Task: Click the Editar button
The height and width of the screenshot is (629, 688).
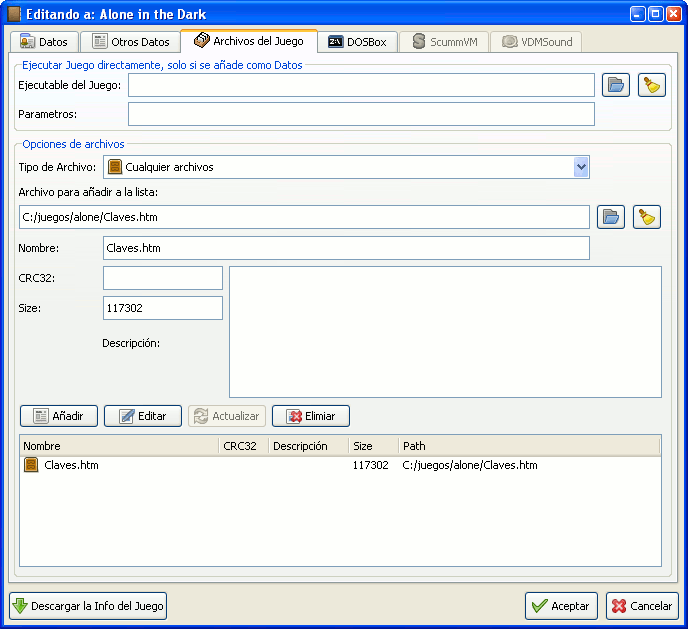Action: [x=143, y=416]
